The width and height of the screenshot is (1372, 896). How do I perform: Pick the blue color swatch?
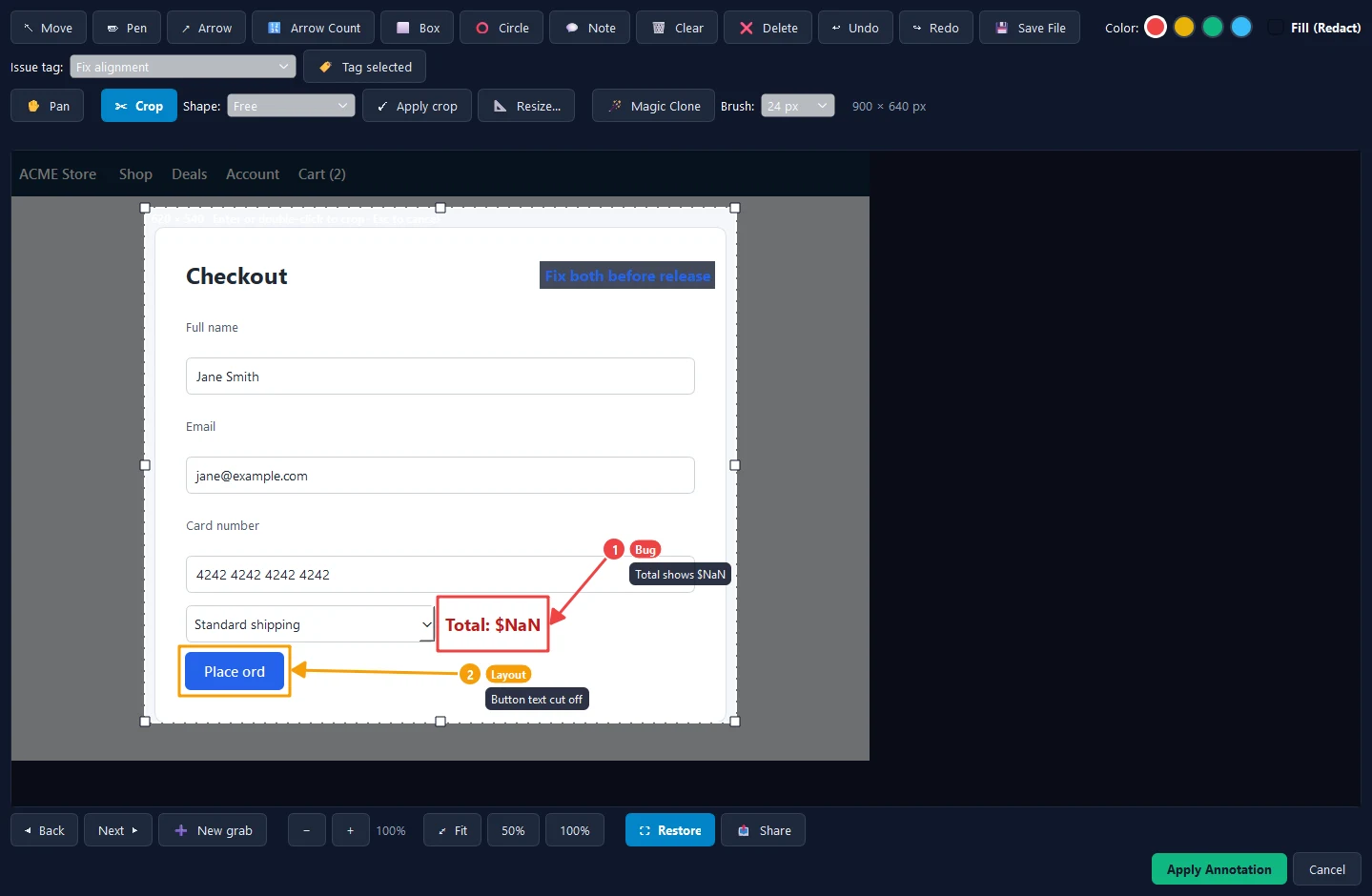click(x=1241, y=28)
